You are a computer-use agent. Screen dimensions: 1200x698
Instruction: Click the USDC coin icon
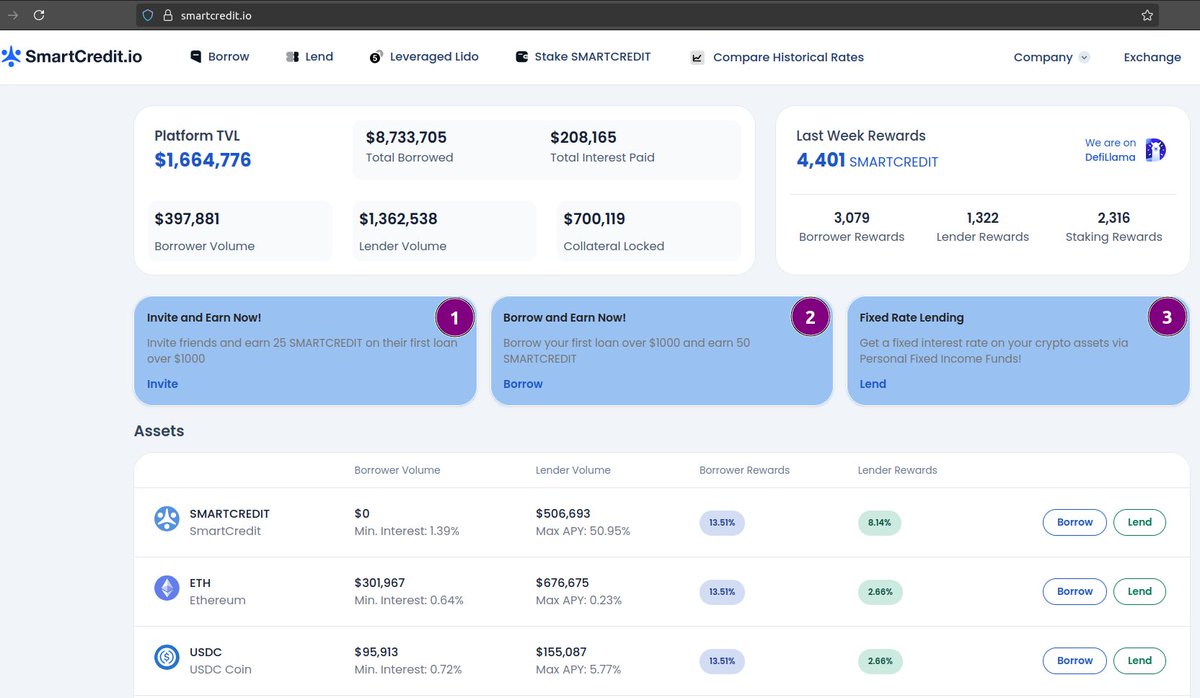(166, 657)
